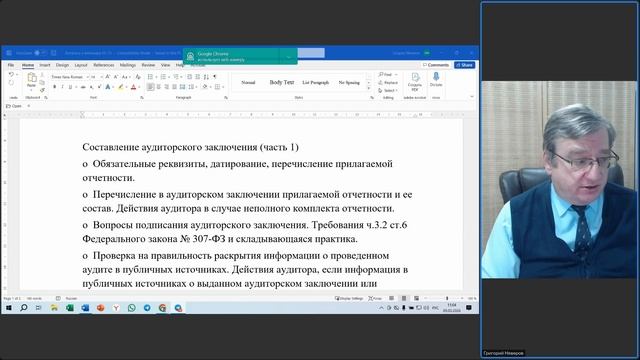The image size is (640, 360).
Task: Switch to the Review tab
Action: 148,65
